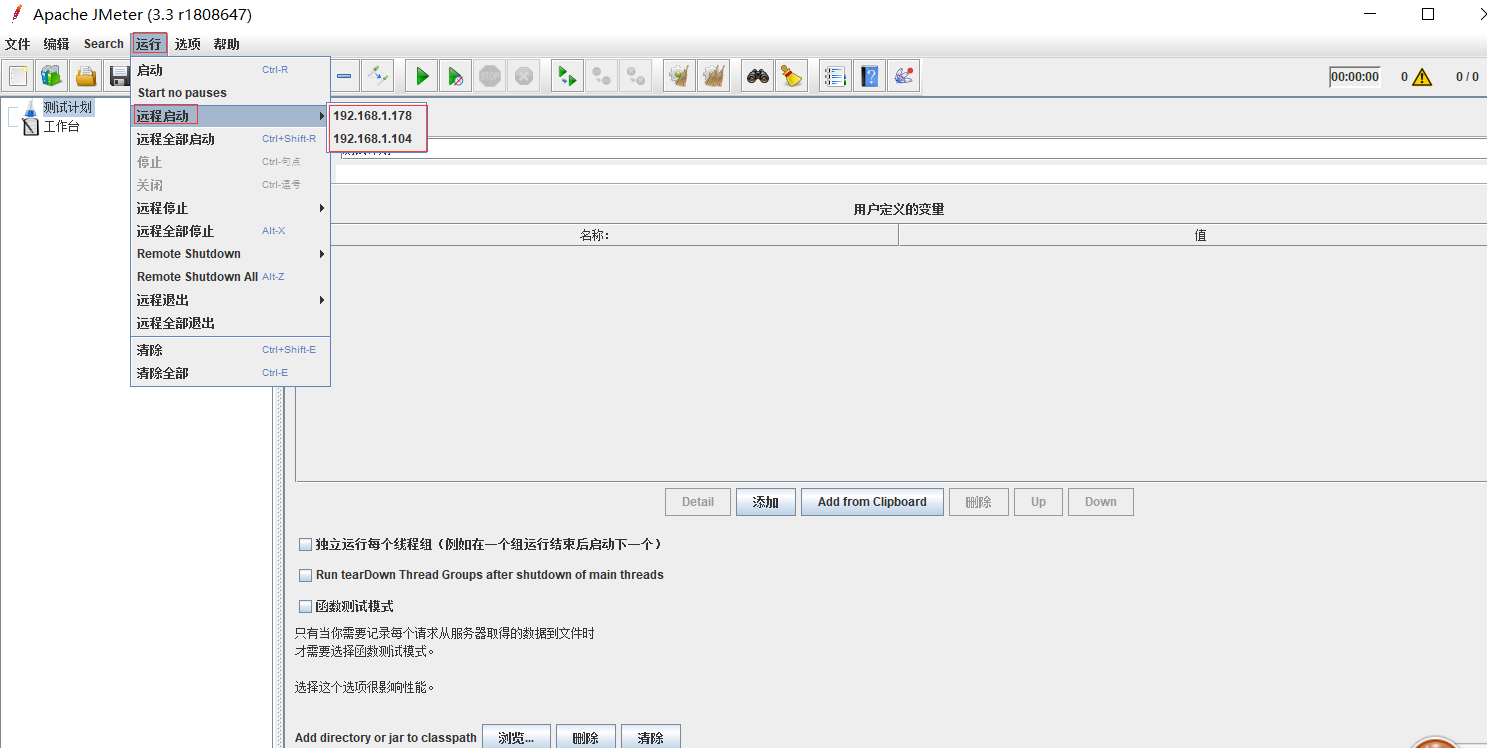Image resolution: width=1487 pixels, height=748 pixels.
Task: Open the Function Helper dialog icon
Action: tap(835, 76)
